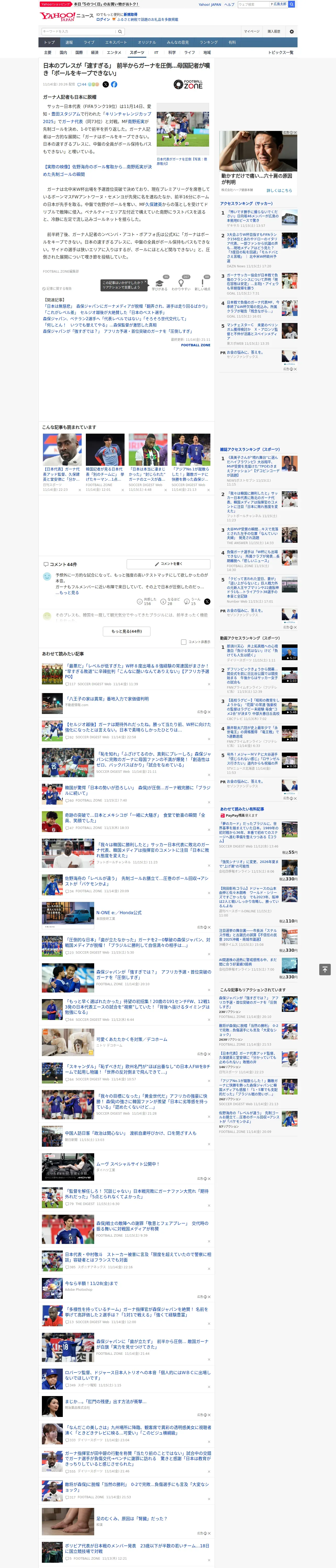Image resolution: width=336 pixels, height=1568 pixels.
Task: Select the 国内 category
Action: pos(63,52)
